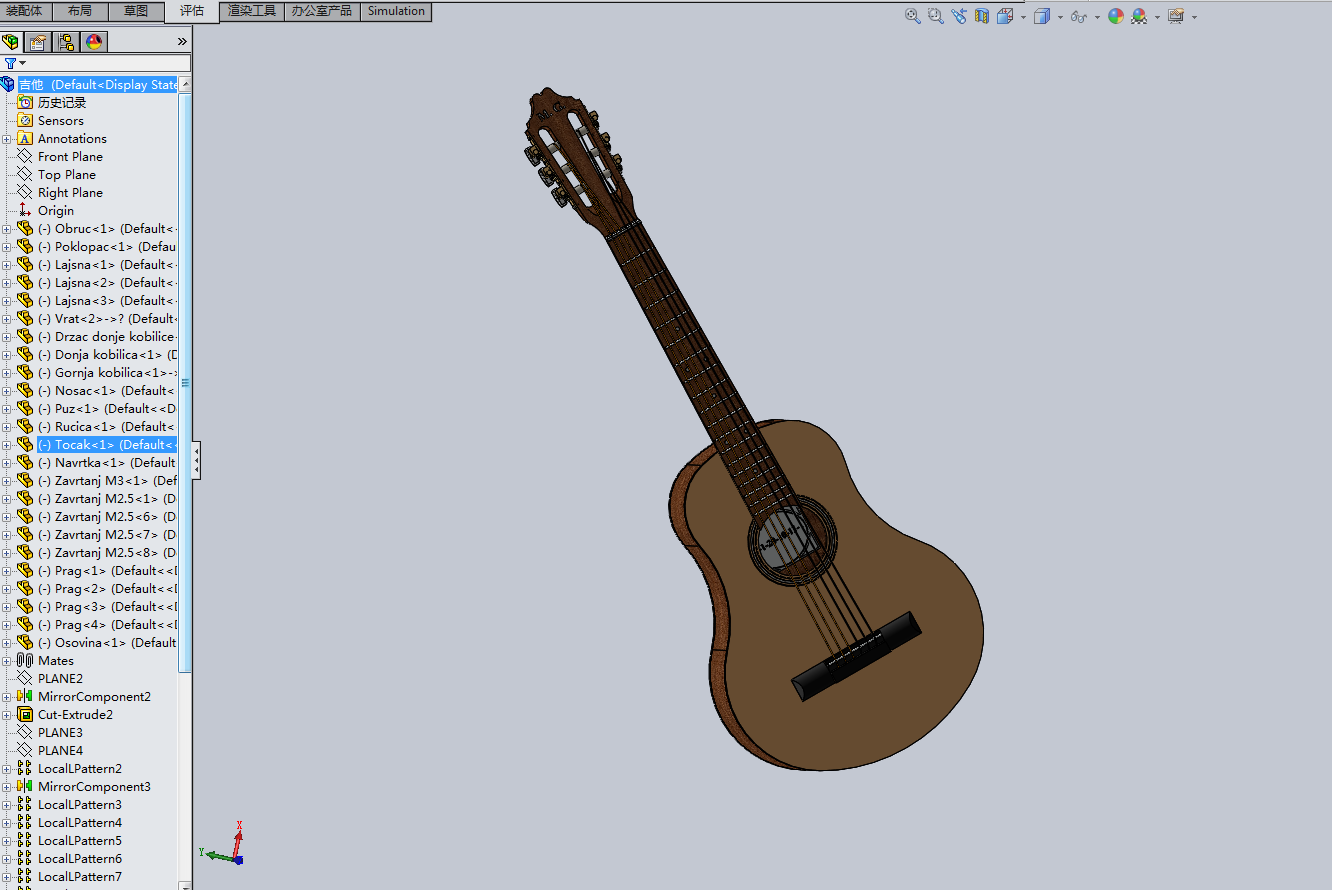Open the Simulation tab
The width and height of the screenshot is (1332, 890).
coord(396,11)
